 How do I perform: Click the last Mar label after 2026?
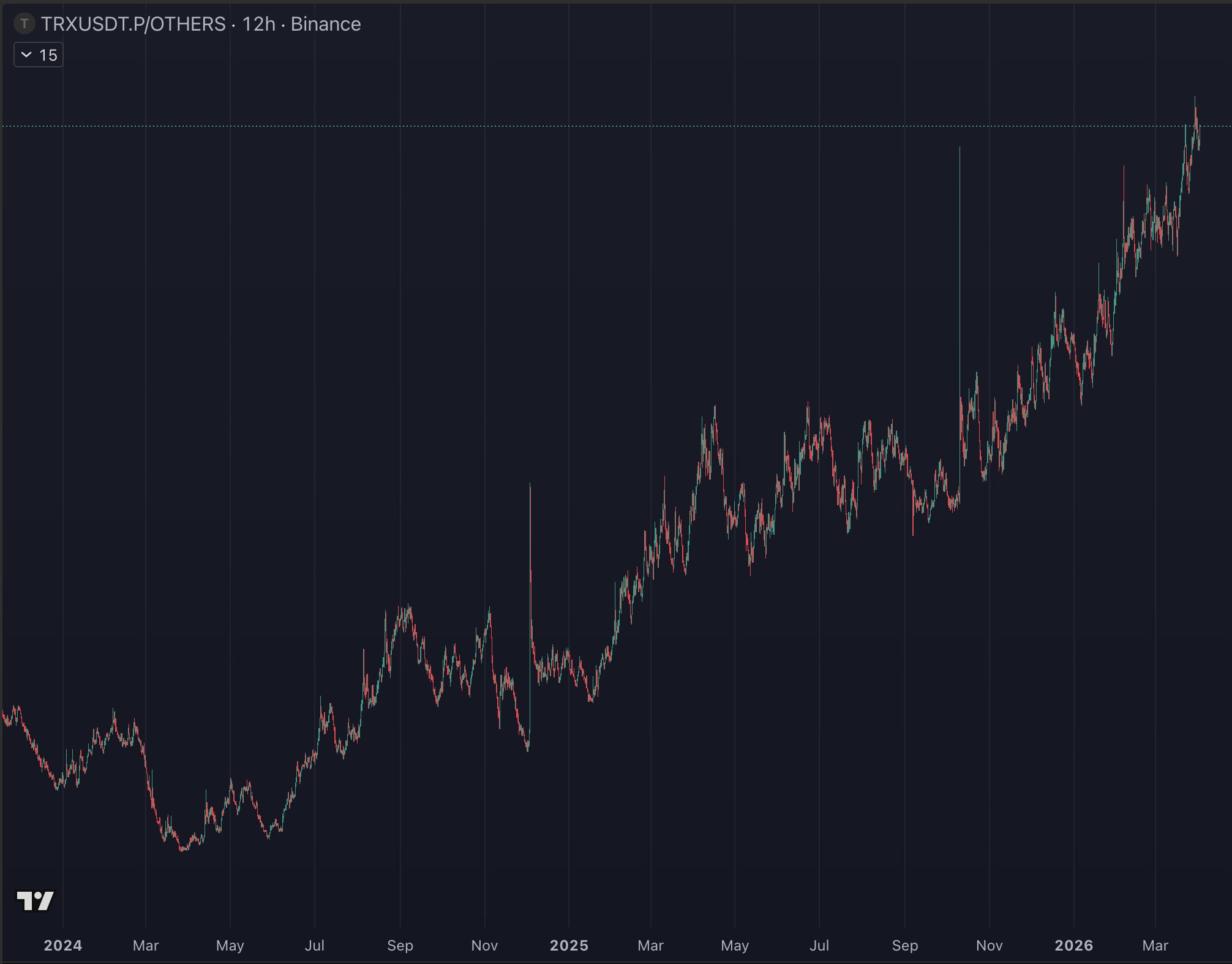tap(1155, 945)
